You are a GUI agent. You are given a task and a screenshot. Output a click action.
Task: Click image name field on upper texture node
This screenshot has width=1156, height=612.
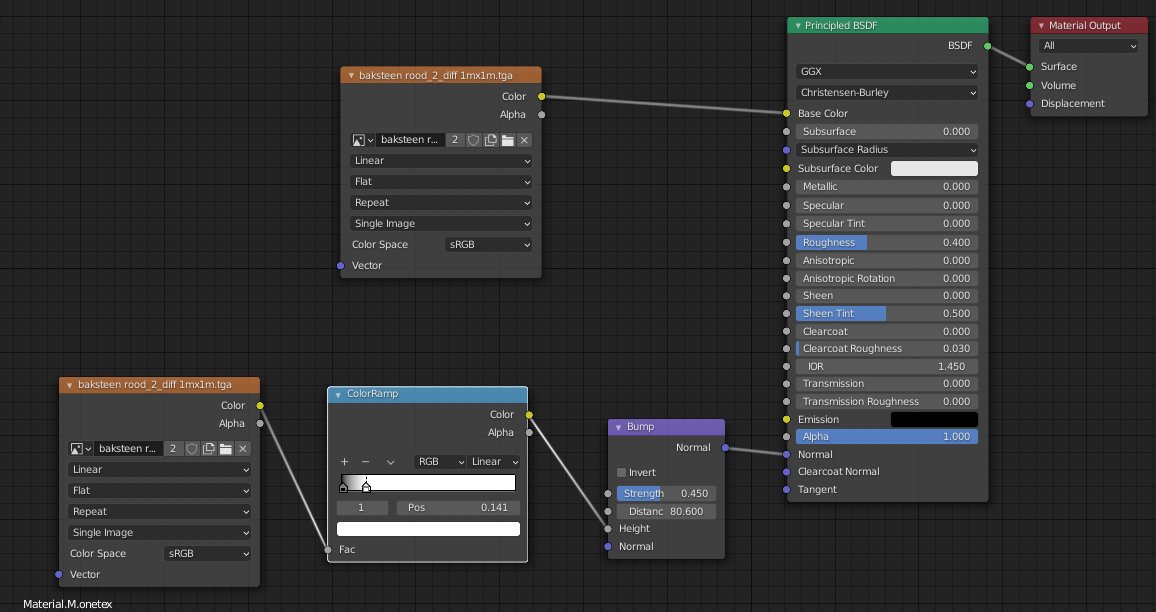[x=411, y=140]
